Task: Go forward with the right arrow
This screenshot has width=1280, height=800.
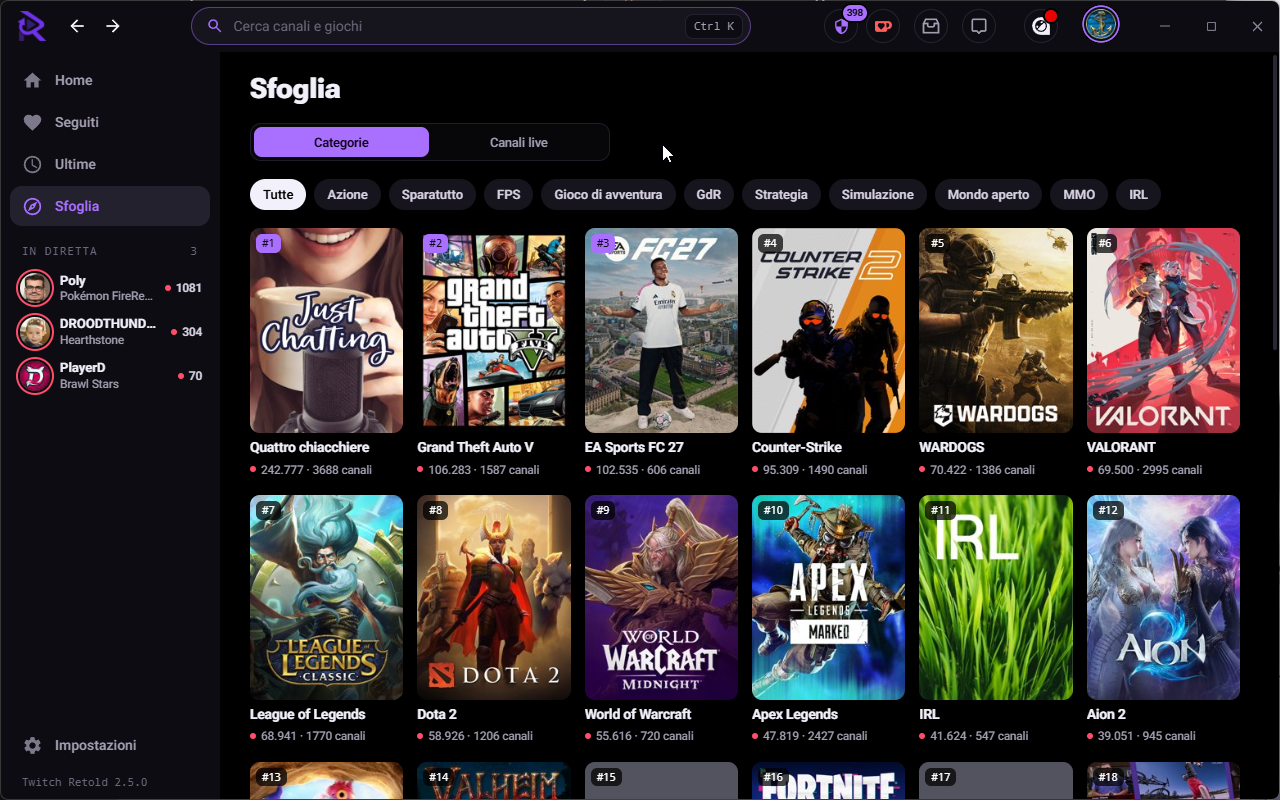Action: coord(113,26)
